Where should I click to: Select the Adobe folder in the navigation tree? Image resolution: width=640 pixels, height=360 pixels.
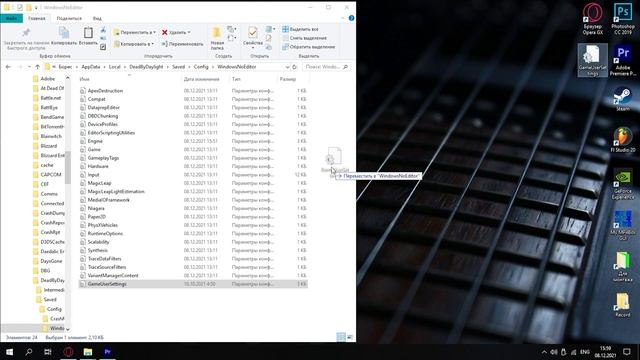[44, 78]
